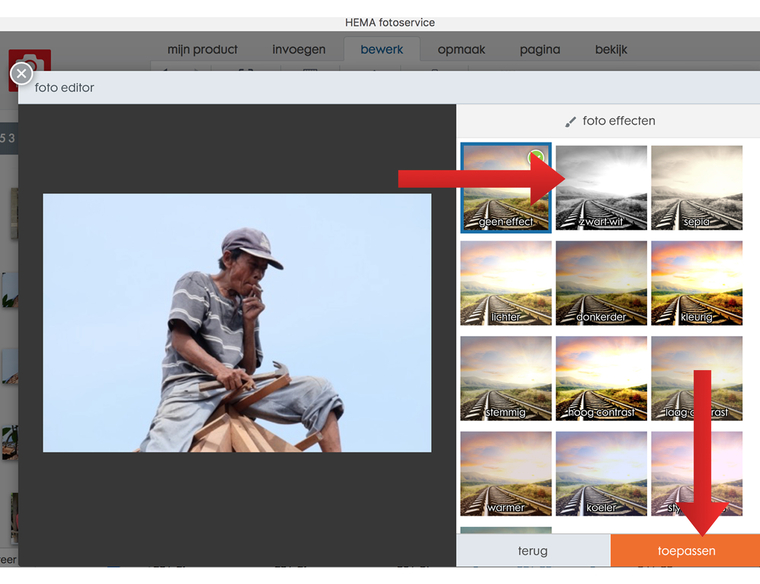Apply the zwart-wit effect
760x584 pixels.
pyautogui.click(x=601, y=188)
